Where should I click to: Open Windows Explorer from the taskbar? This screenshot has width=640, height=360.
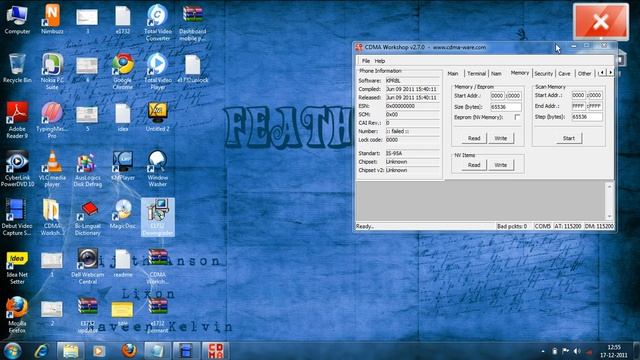(x=70, y=351)
